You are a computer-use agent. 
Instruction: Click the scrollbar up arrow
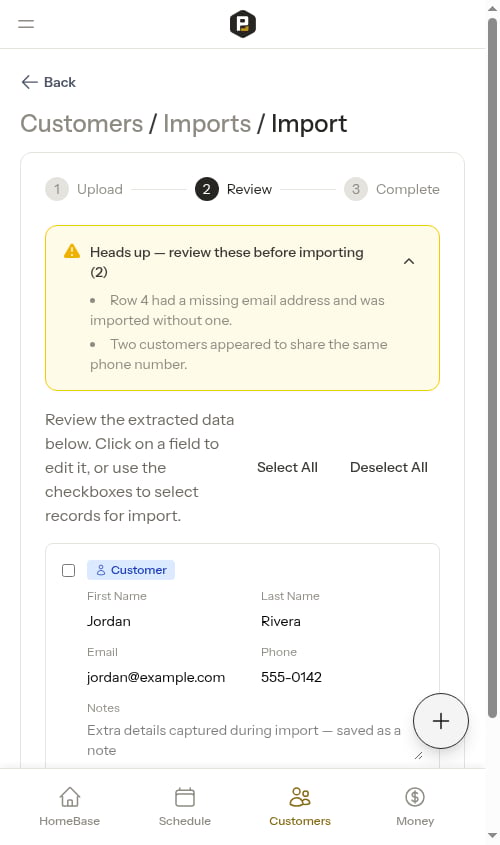492,8
